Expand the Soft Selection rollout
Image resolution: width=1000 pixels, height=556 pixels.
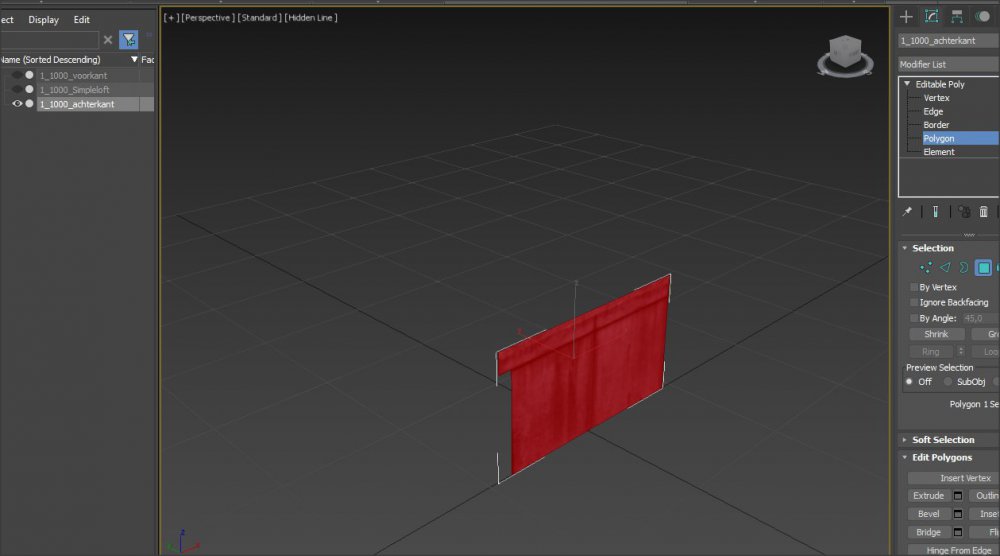[x=943, y=440]
